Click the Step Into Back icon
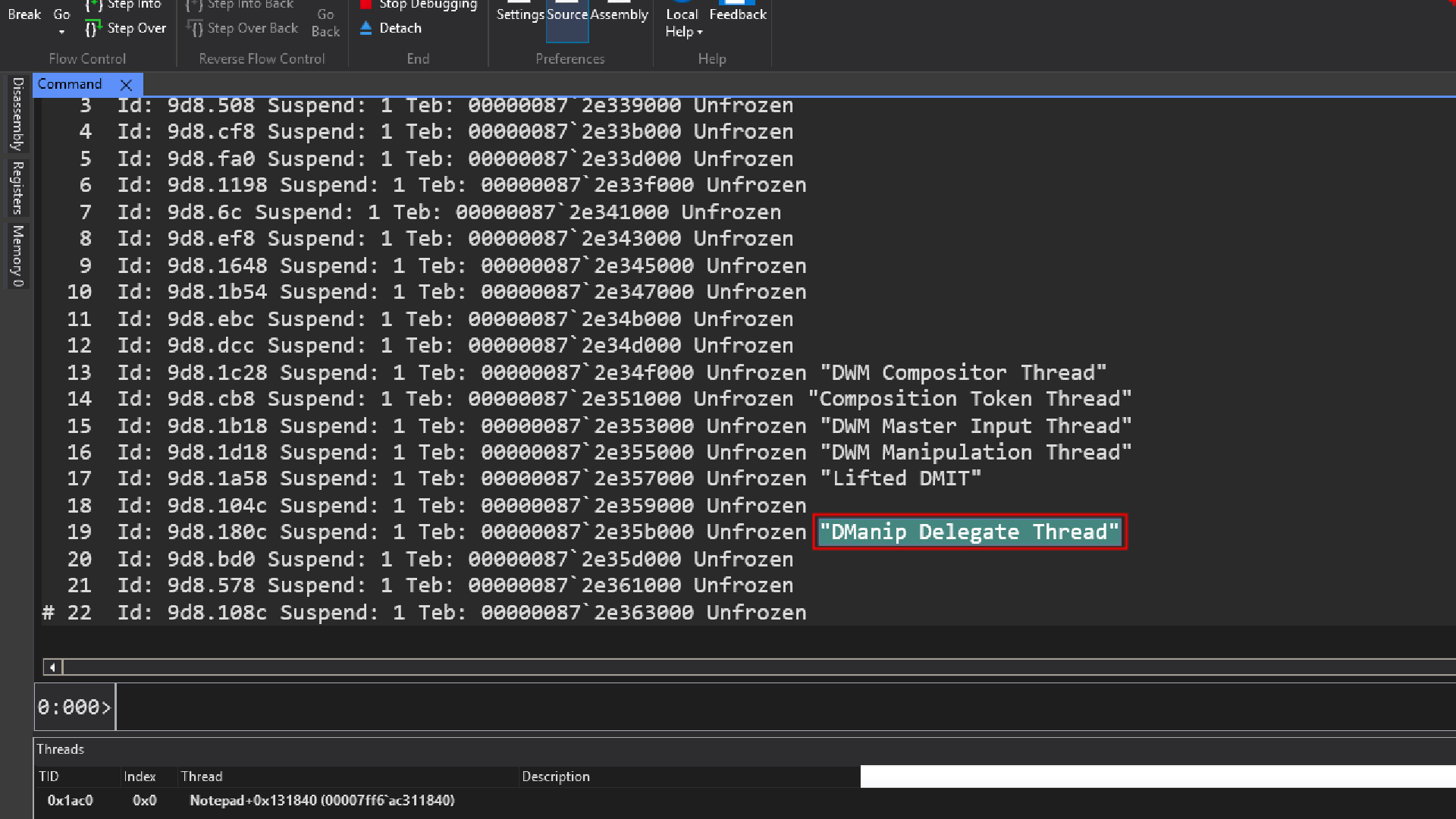1456x819 pixels. [x=194, y=5]
